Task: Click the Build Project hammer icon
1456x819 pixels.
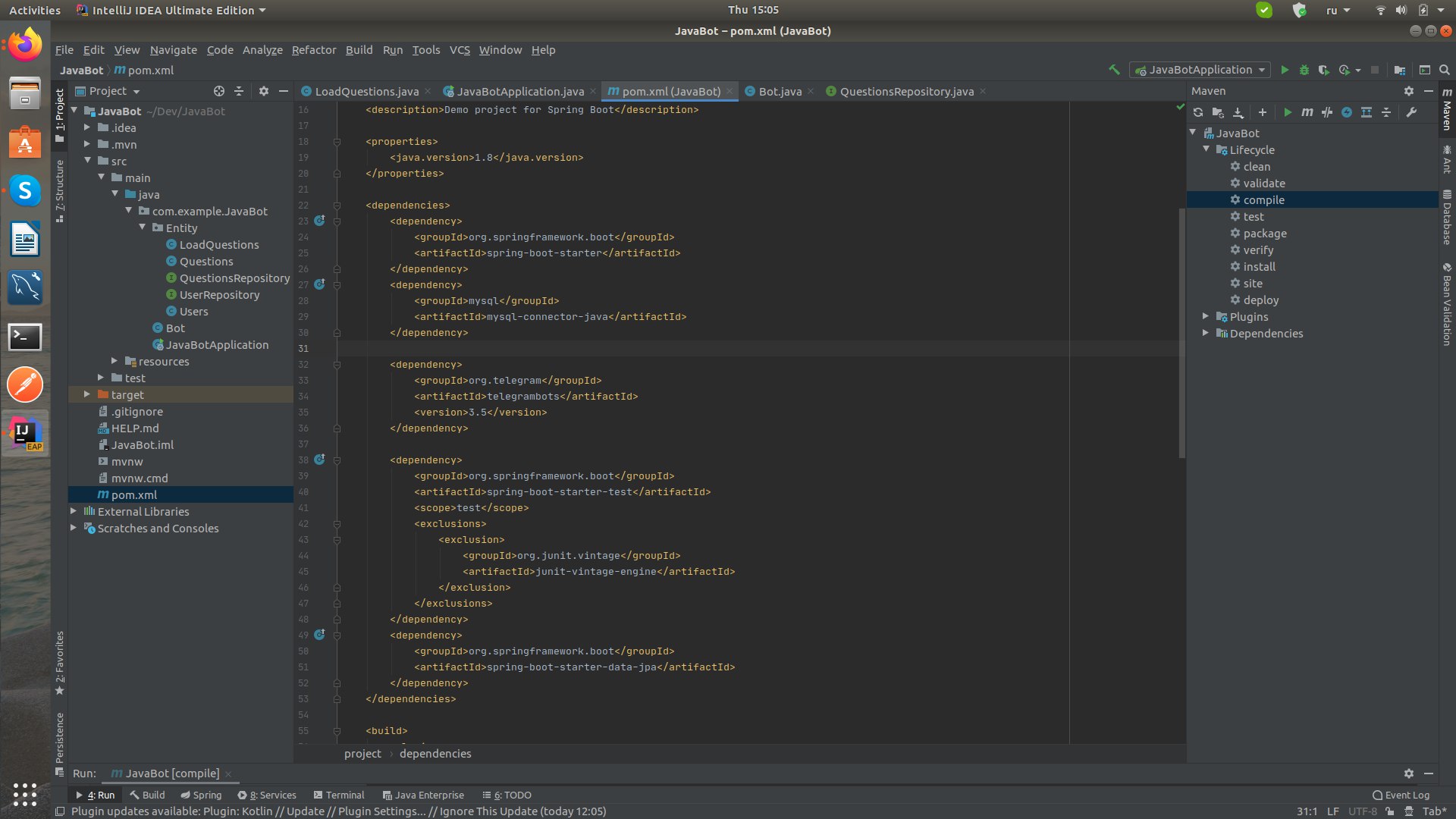Action: pyautogui.click(x=1114, y=70)
